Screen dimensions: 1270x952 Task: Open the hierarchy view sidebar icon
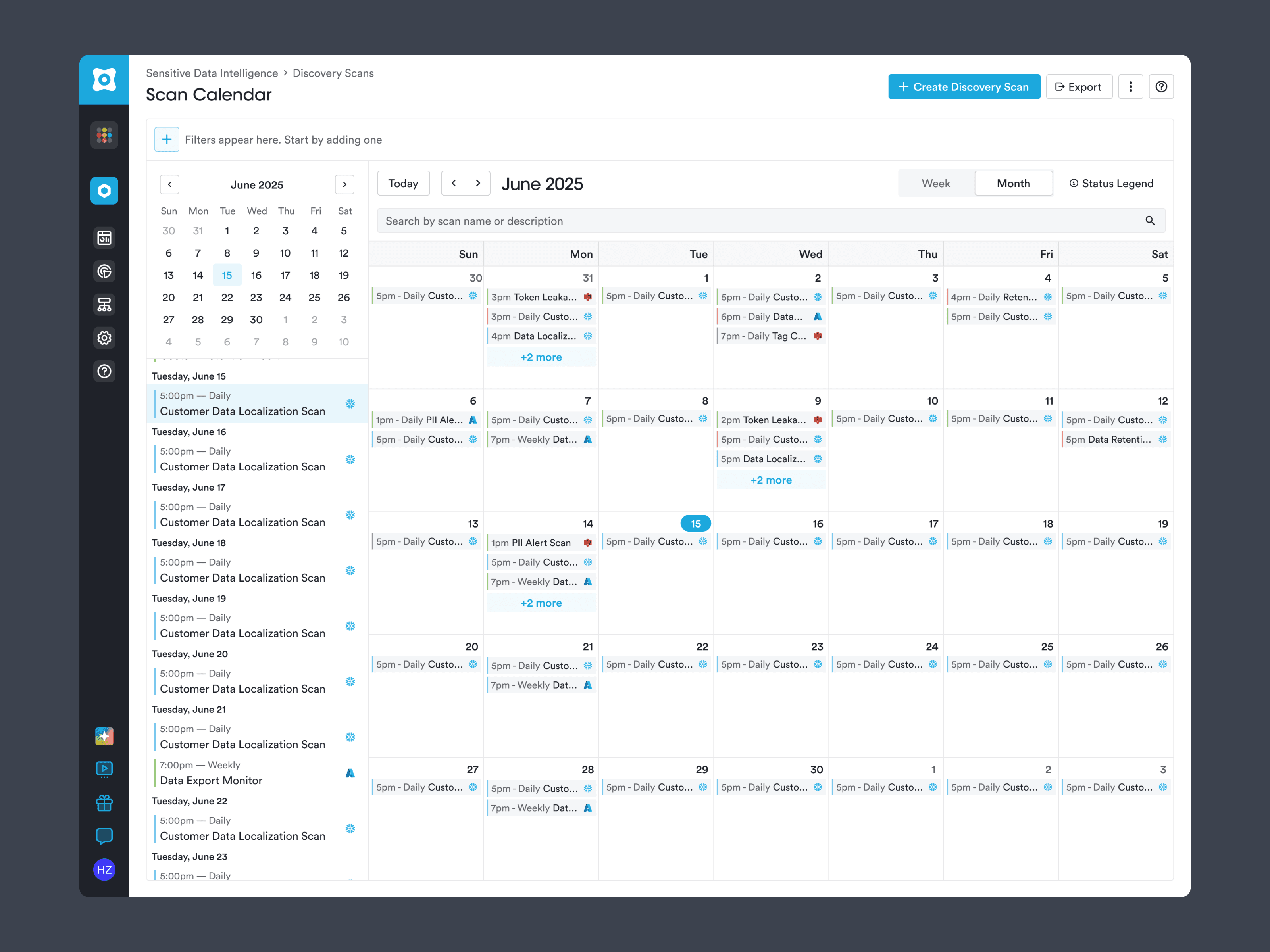click(104, 304)
